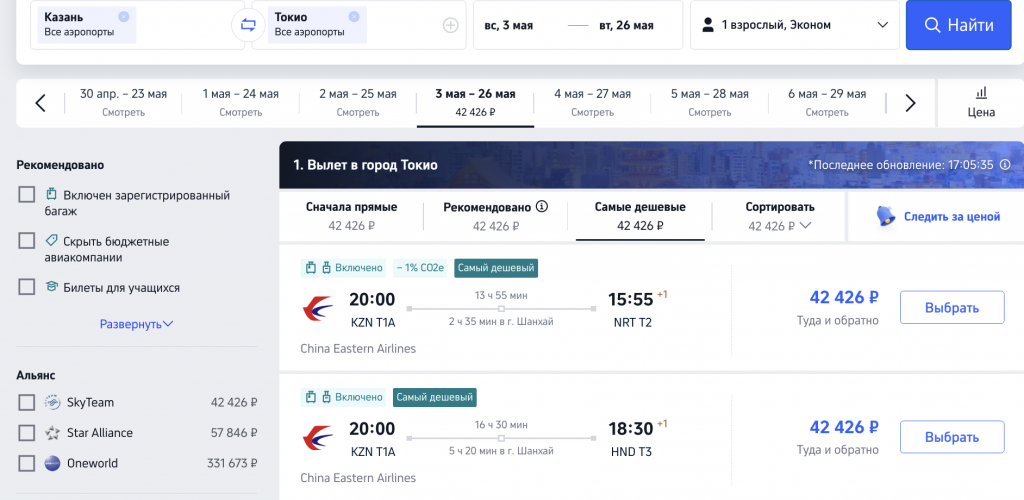Open the Цена price chart icon
This screenshot has width=1024, height=500.
[981, 102]
